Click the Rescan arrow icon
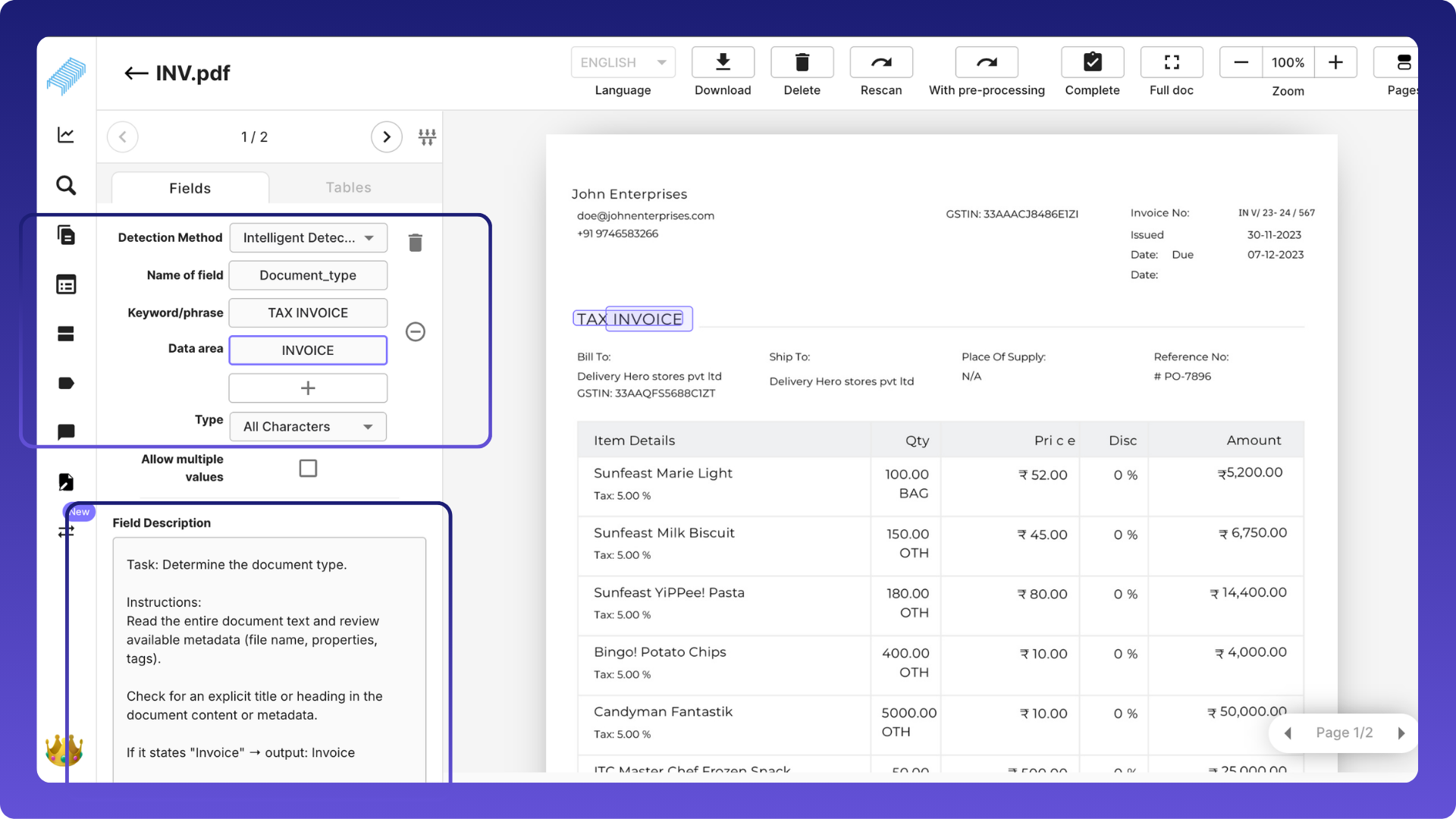This screenshot has width=1456, height=819. [880, 62]
